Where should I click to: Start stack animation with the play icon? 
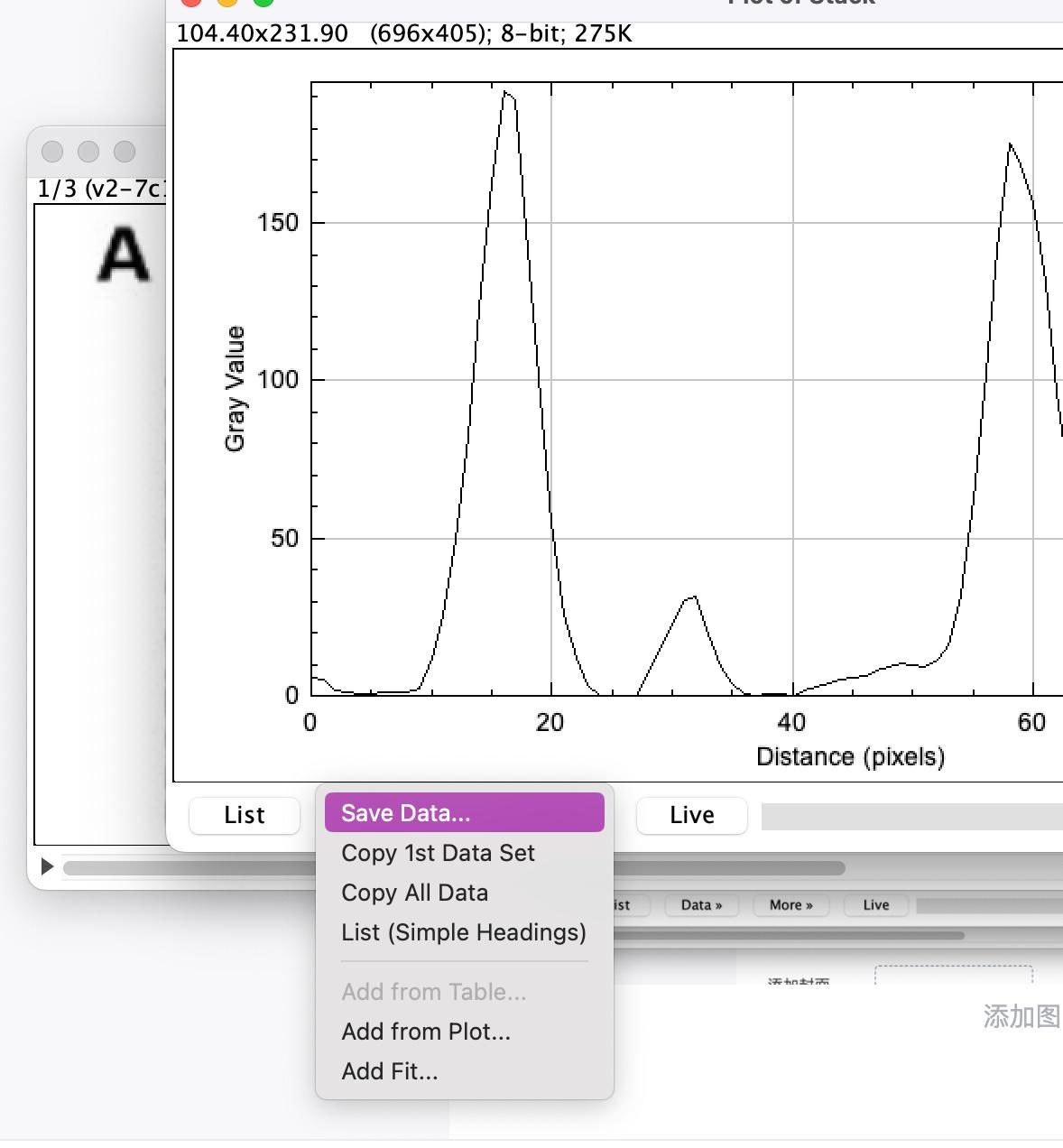pos(47,866)
